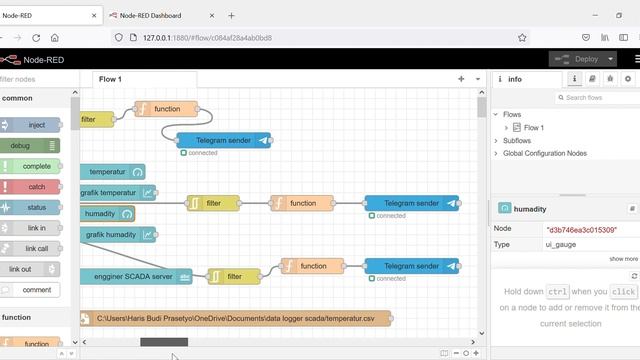Open the flow tab list dropdown
Viewport: 640px width, 360px height.
(478, 79)
